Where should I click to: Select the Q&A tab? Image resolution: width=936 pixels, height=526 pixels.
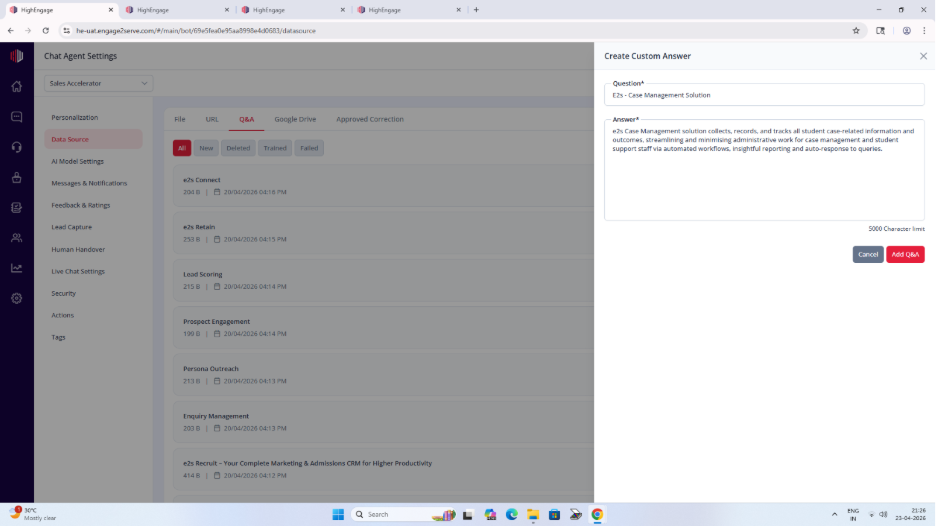tap(247, 119)
